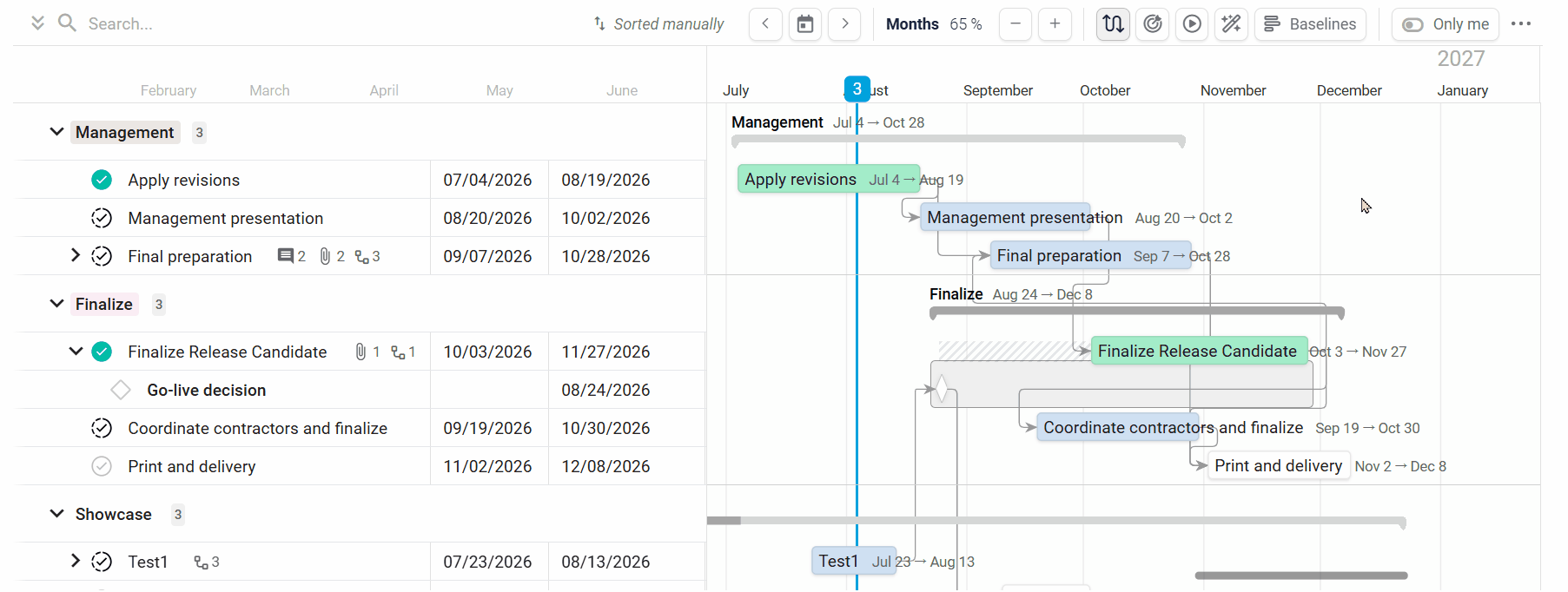Image resolution: width=1568 pixels, height=592 pixels.
Task: Collapse the Management group
Action: pyautogui.click(x=56, y=132)
